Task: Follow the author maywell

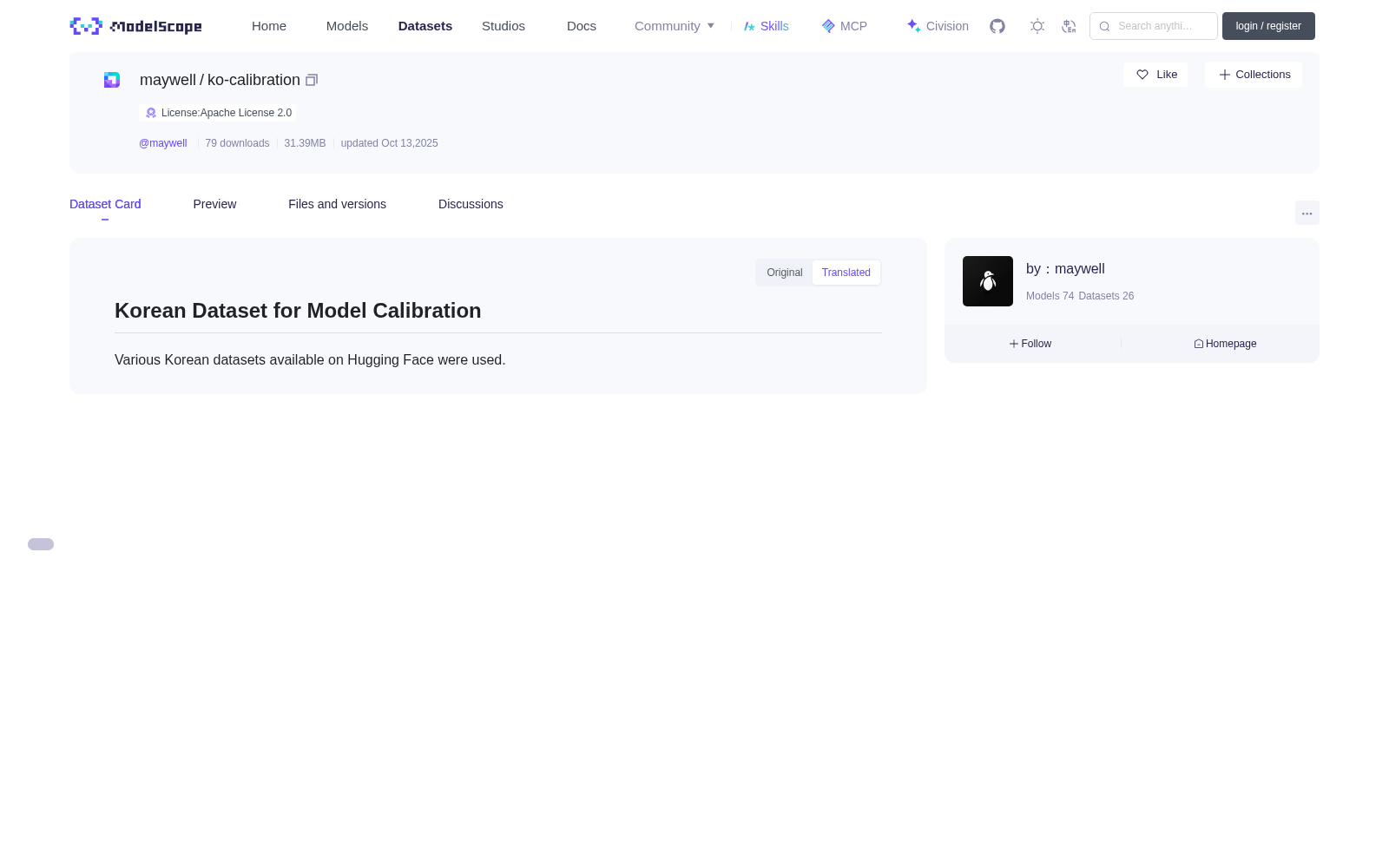Action: (x=1030, y=344)
